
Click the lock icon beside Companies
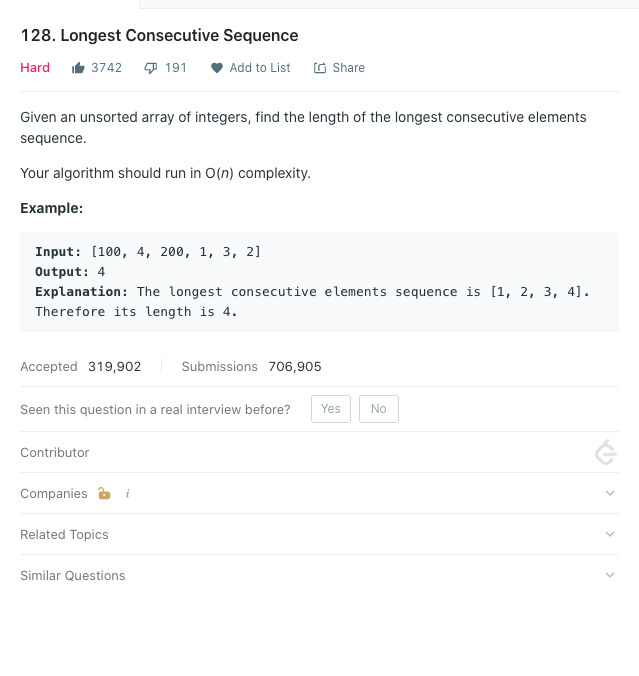click(x=105, y=494)
